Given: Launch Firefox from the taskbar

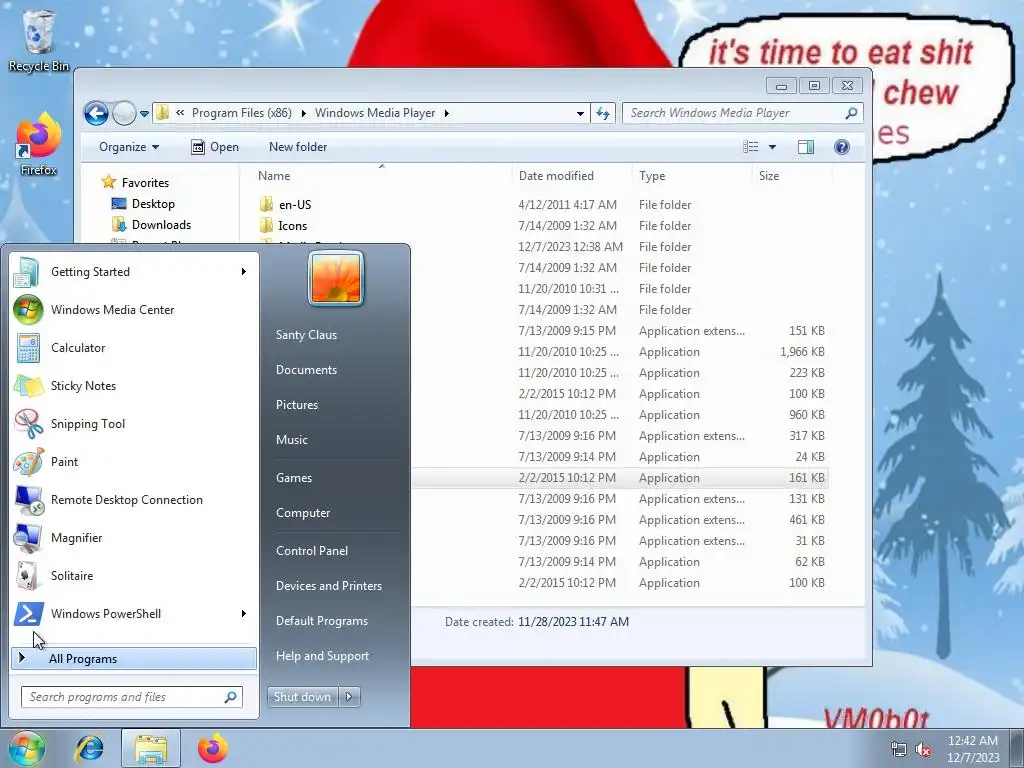Looking at the screenshot, I should pyautogui.click(x=213, y=748).
